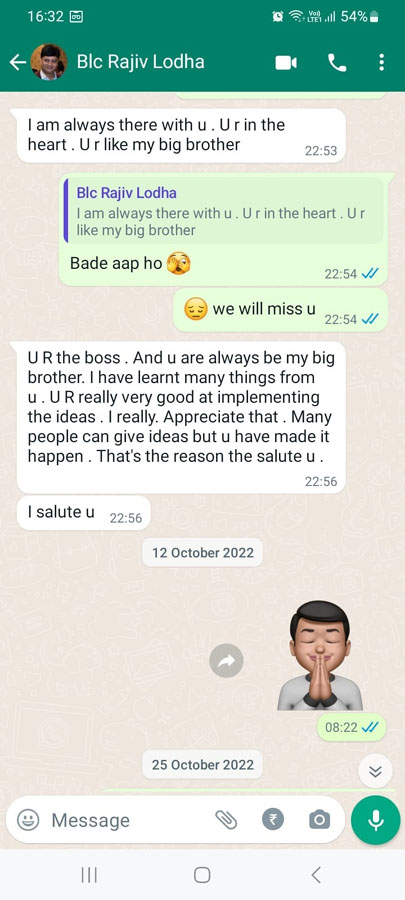Image resolution: width=405 pixels, height=900 pixels.
Task: Select the "I salute u" message bubble
Action: click(84, 513)
